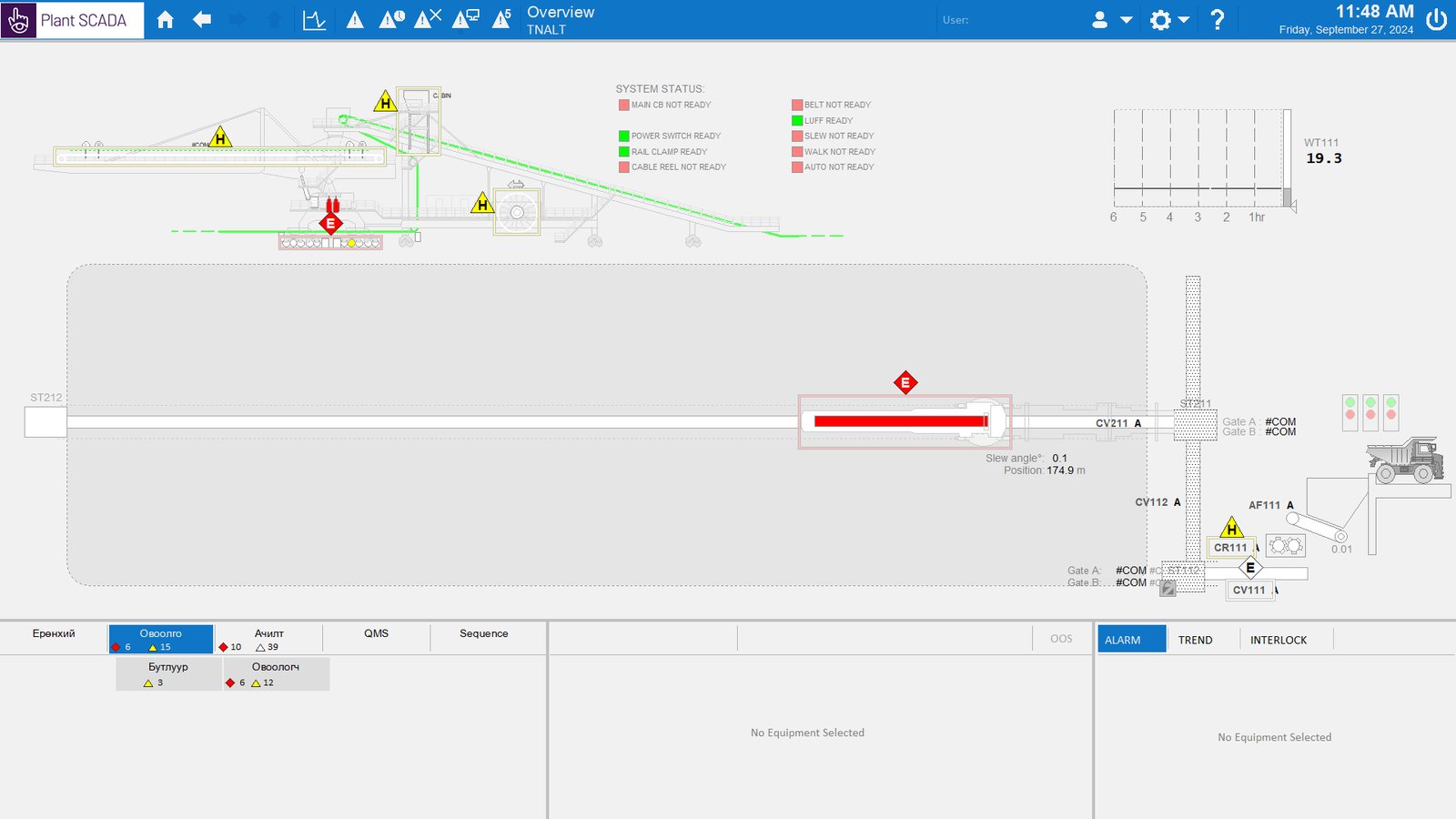Image resolution: width=1456 pixels, height=819 pixels.
Task: Click the yellow H warning on boom
Action: 220,137
